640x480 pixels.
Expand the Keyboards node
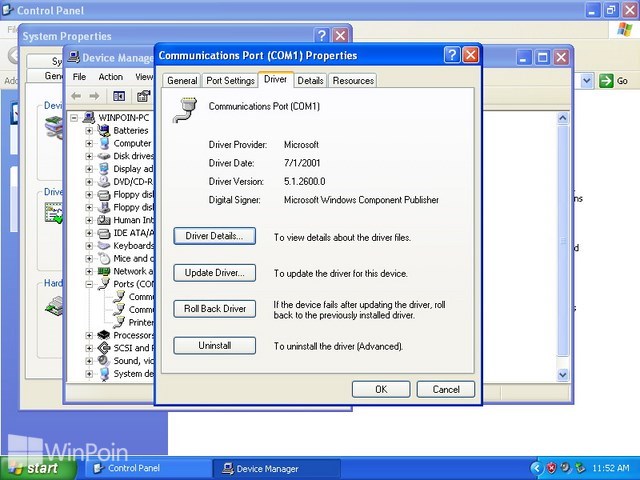[89, 246]
